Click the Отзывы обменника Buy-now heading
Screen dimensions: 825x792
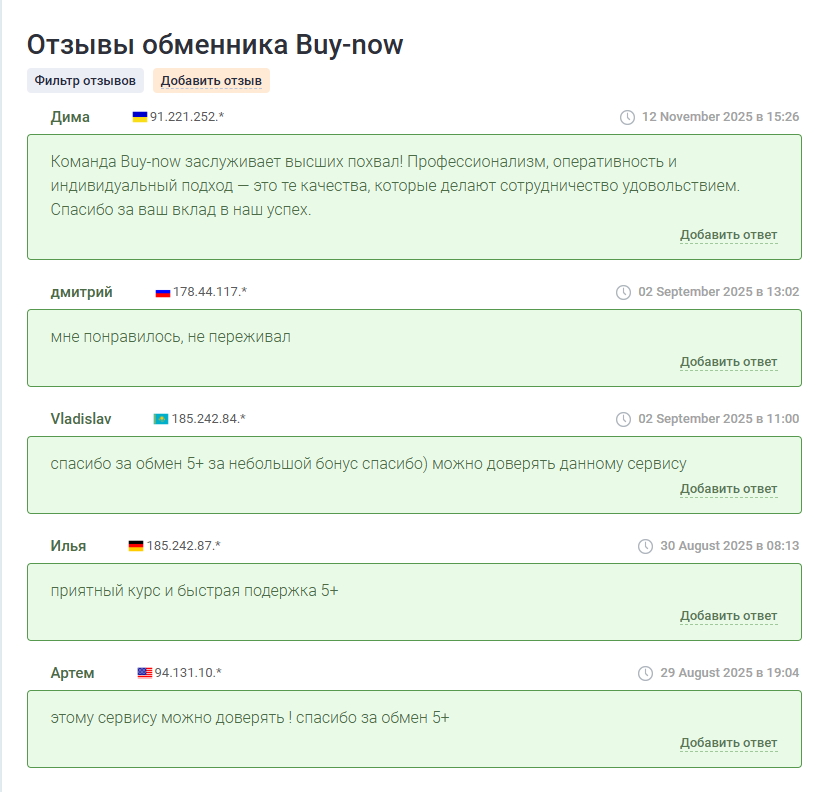[x=214, y=45]
